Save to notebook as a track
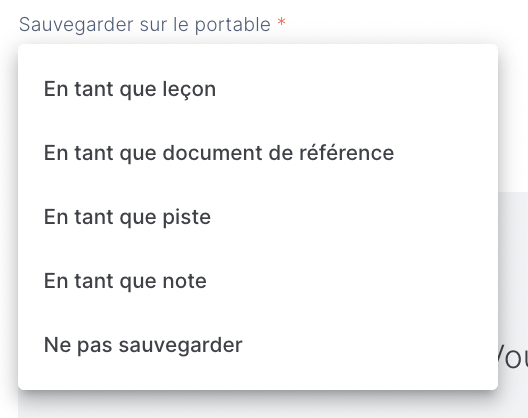Screen dimensions: 528x418 coord(258,217)
